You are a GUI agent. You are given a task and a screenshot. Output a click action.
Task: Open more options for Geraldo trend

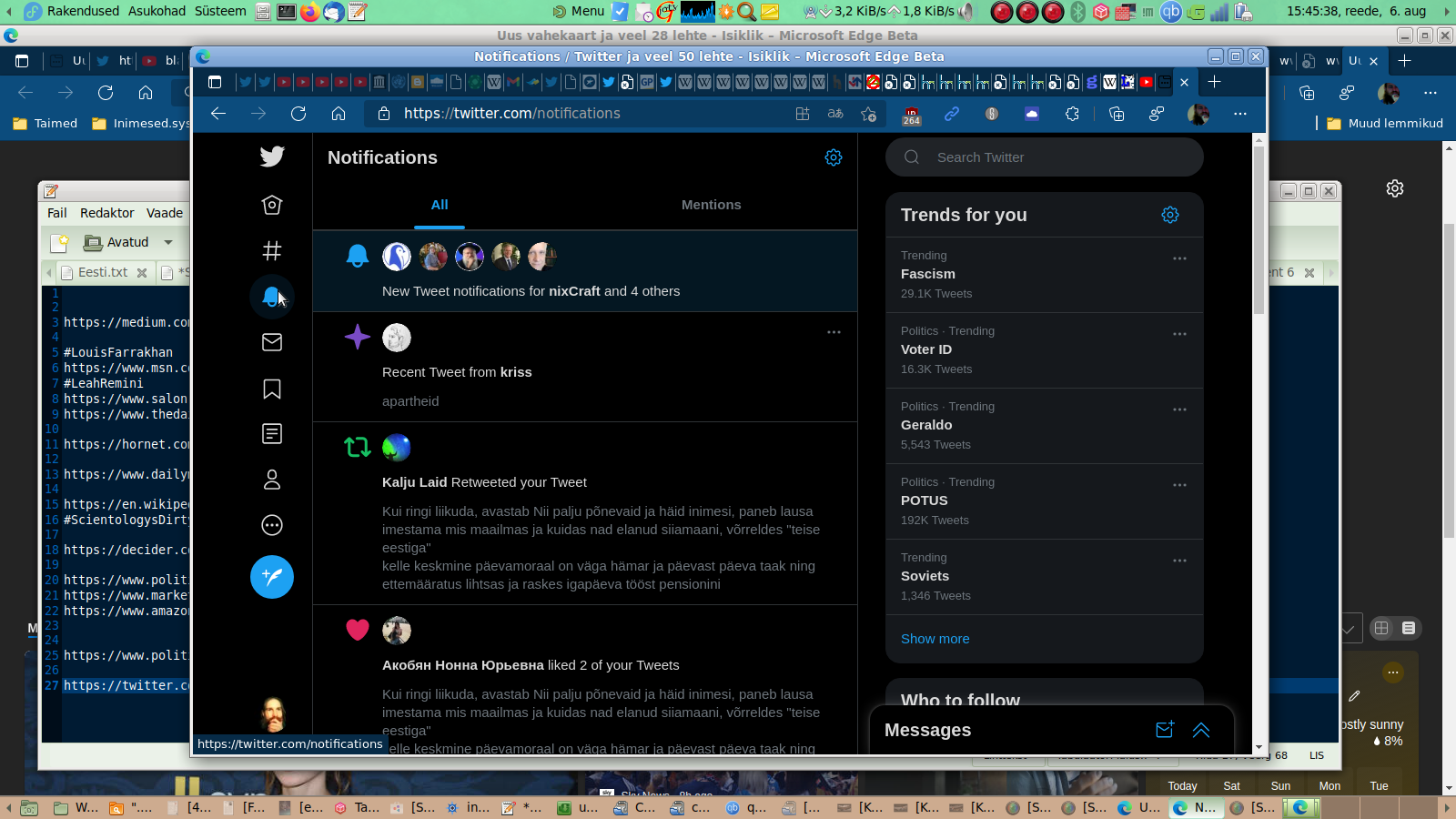click(1179, 409)
